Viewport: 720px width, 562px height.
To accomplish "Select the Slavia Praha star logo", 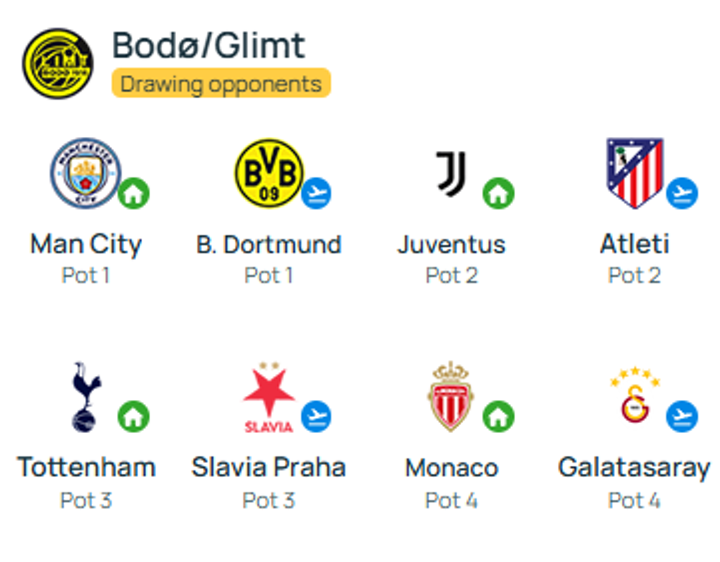I will point(268,397).
